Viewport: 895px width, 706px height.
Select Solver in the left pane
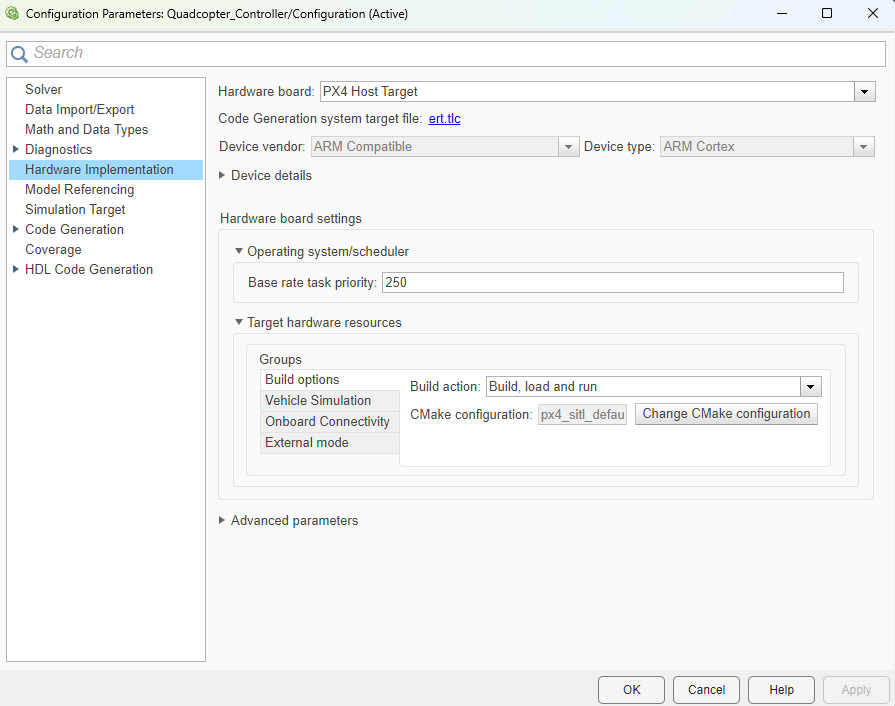click(x=44, y=89)
